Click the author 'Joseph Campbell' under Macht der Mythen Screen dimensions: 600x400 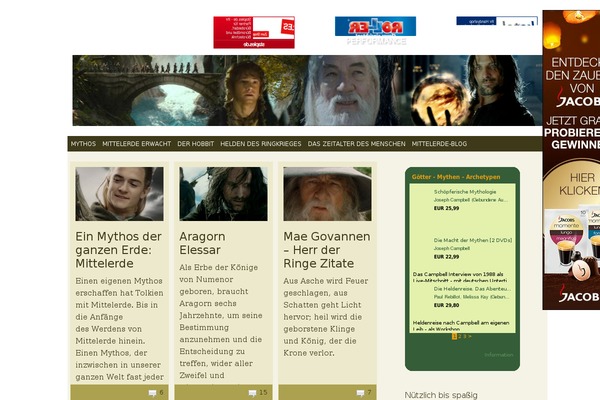tap(452, 248)
